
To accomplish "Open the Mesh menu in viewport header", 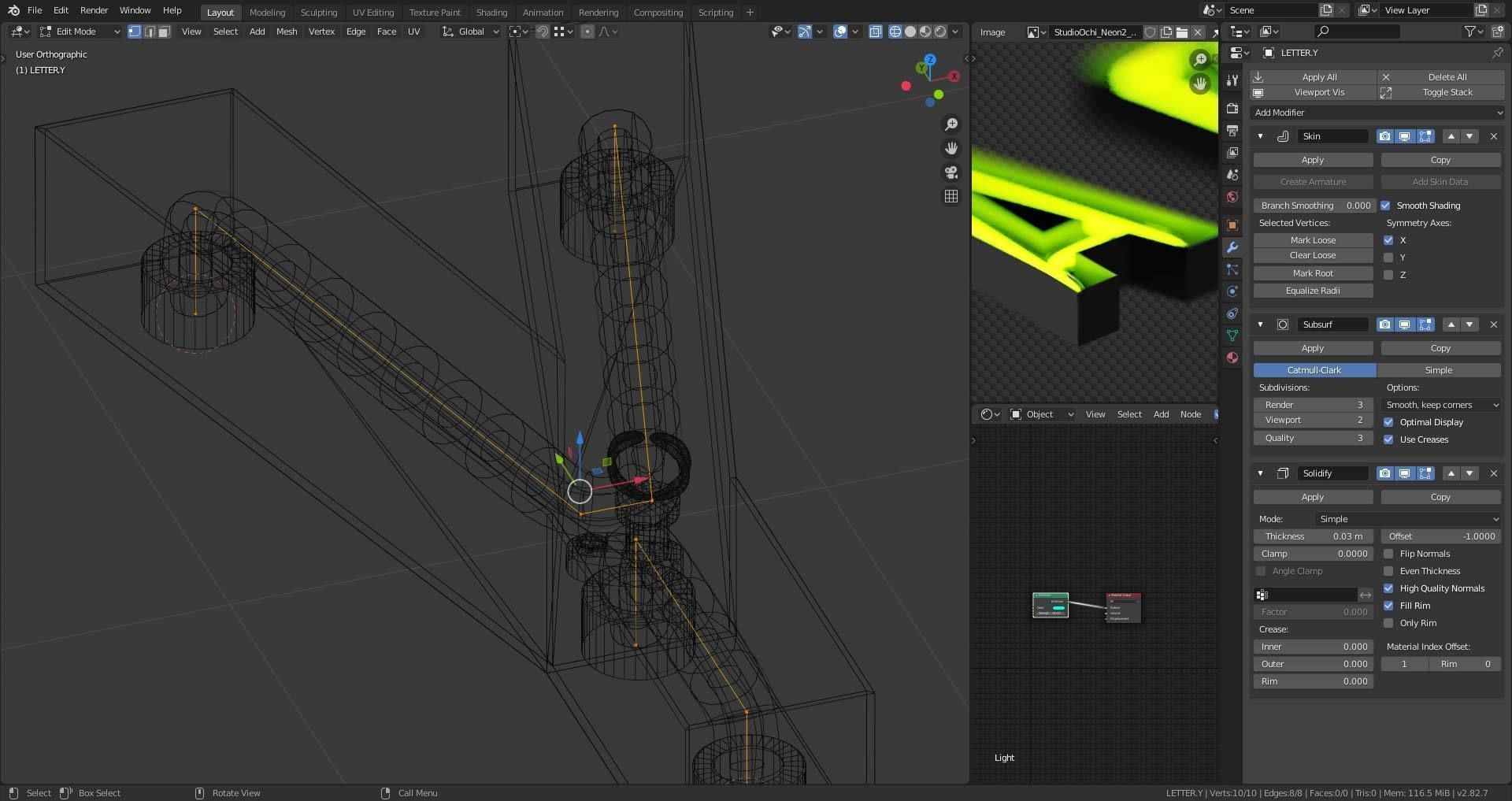I will tap(286, 32).
